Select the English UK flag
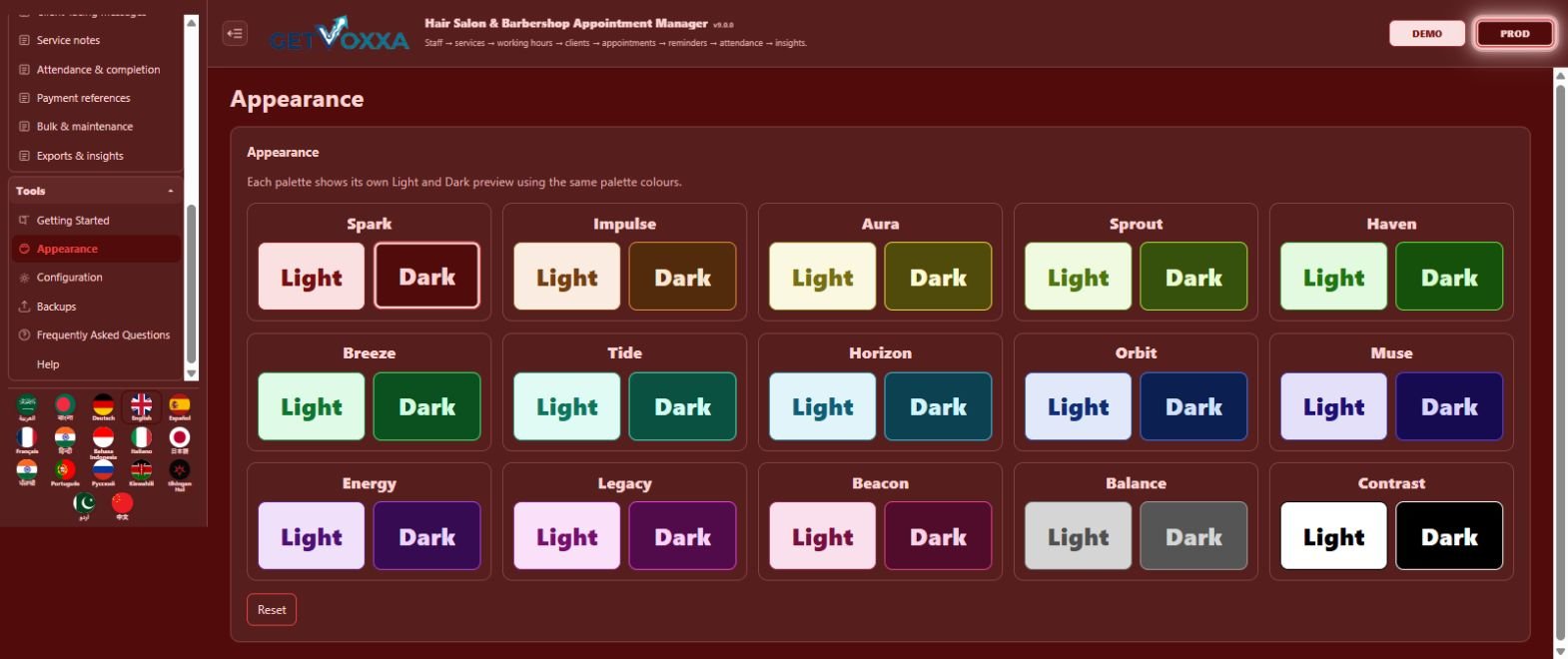This screenshot has width=1568, height=659. 142,407
